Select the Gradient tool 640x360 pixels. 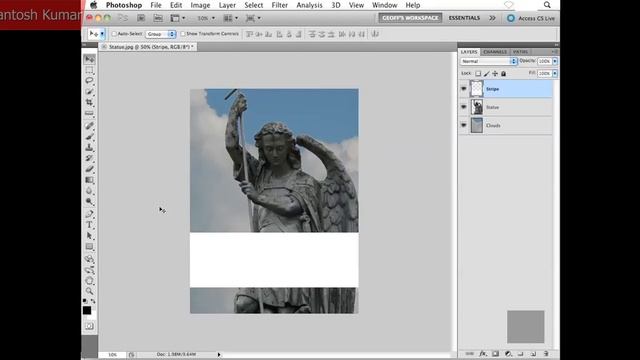pyautogui.click(x=89, y=180)
